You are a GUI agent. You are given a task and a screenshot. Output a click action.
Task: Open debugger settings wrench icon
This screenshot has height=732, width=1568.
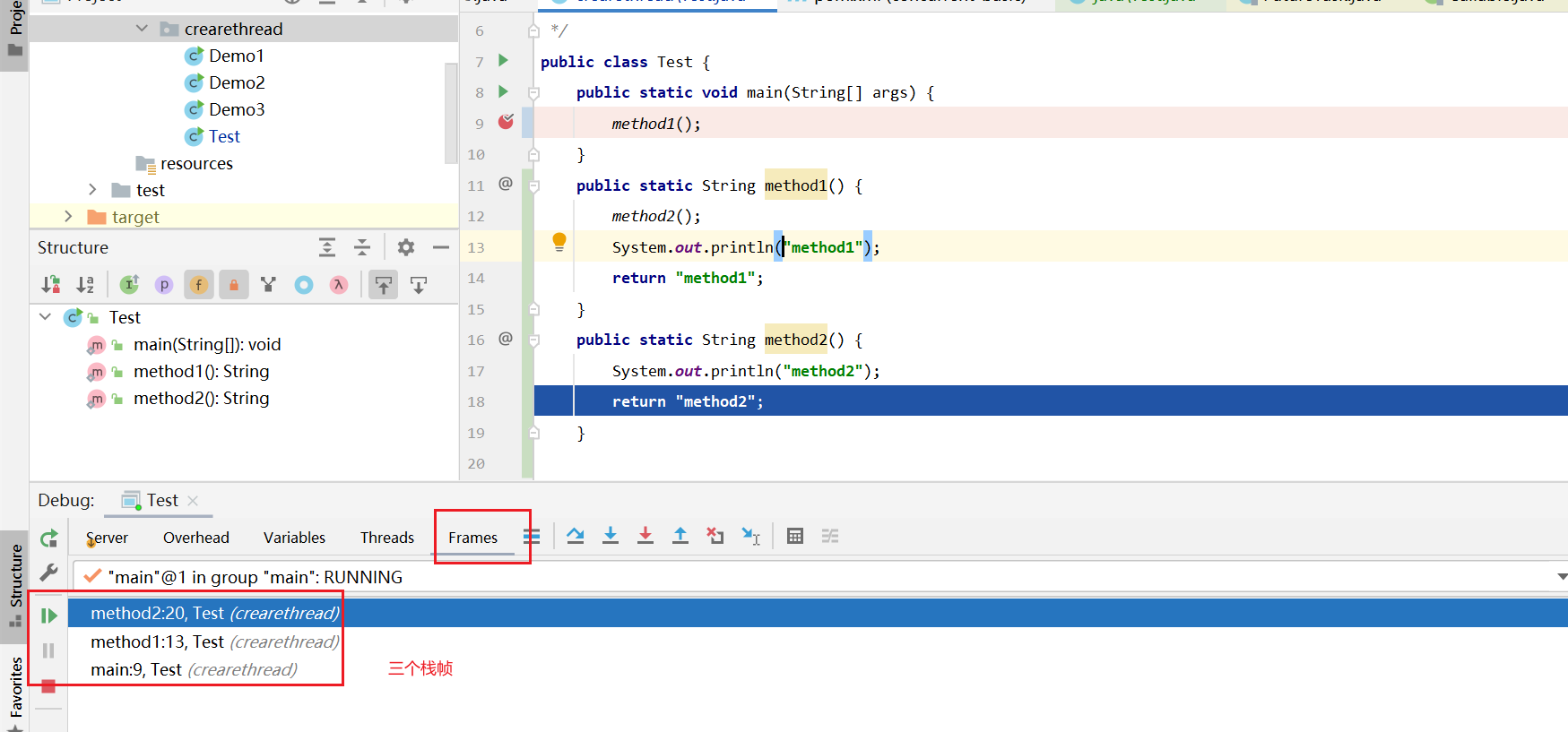click(49, 572)
